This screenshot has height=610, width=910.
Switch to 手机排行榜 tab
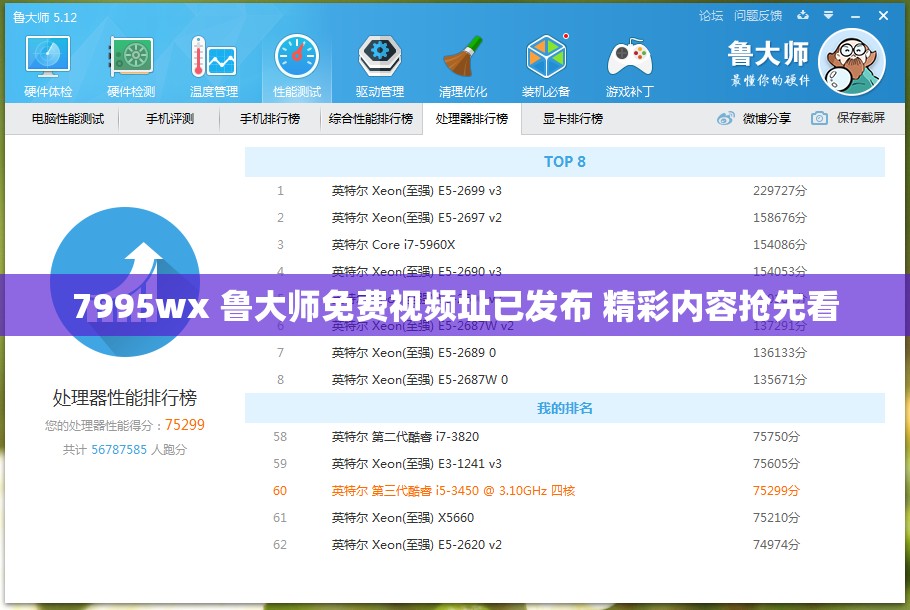pyautogui.click(x=270, y=119)
